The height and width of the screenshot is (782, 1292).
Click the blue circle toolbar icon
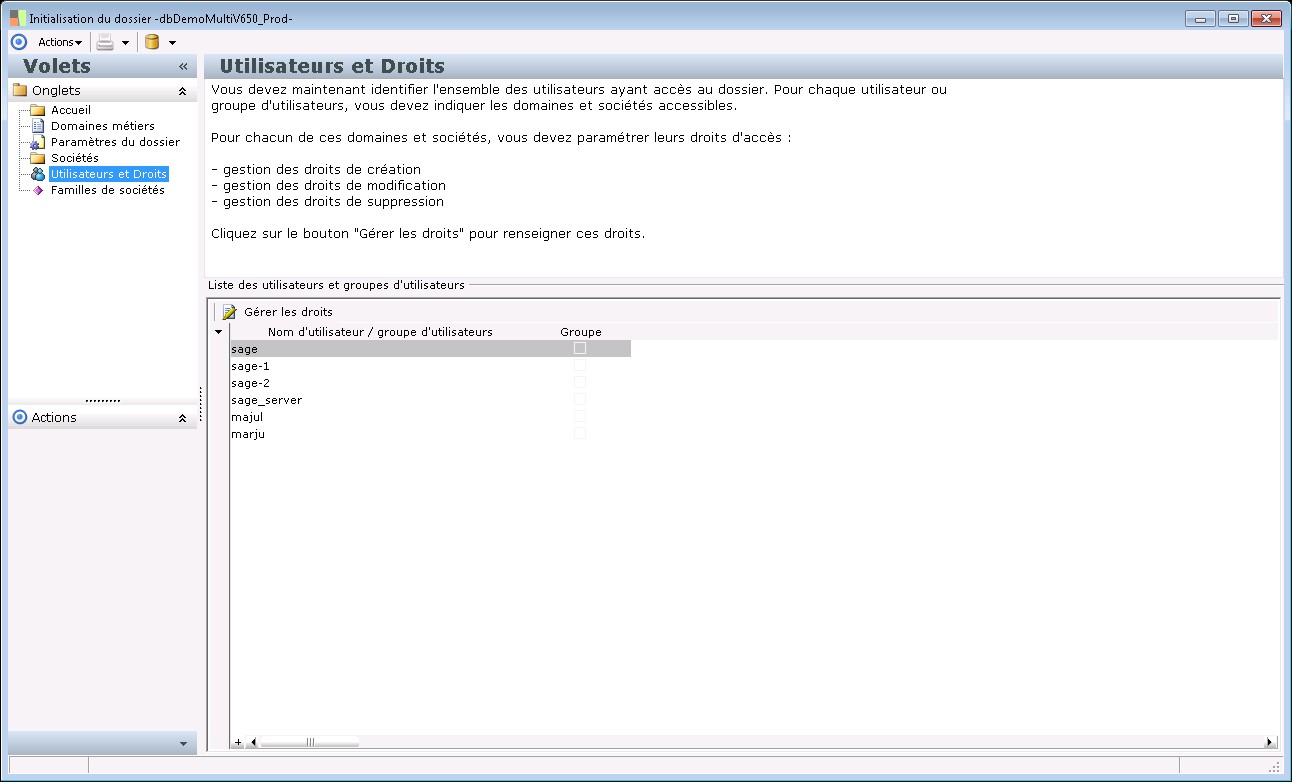[x=18, y=42]
